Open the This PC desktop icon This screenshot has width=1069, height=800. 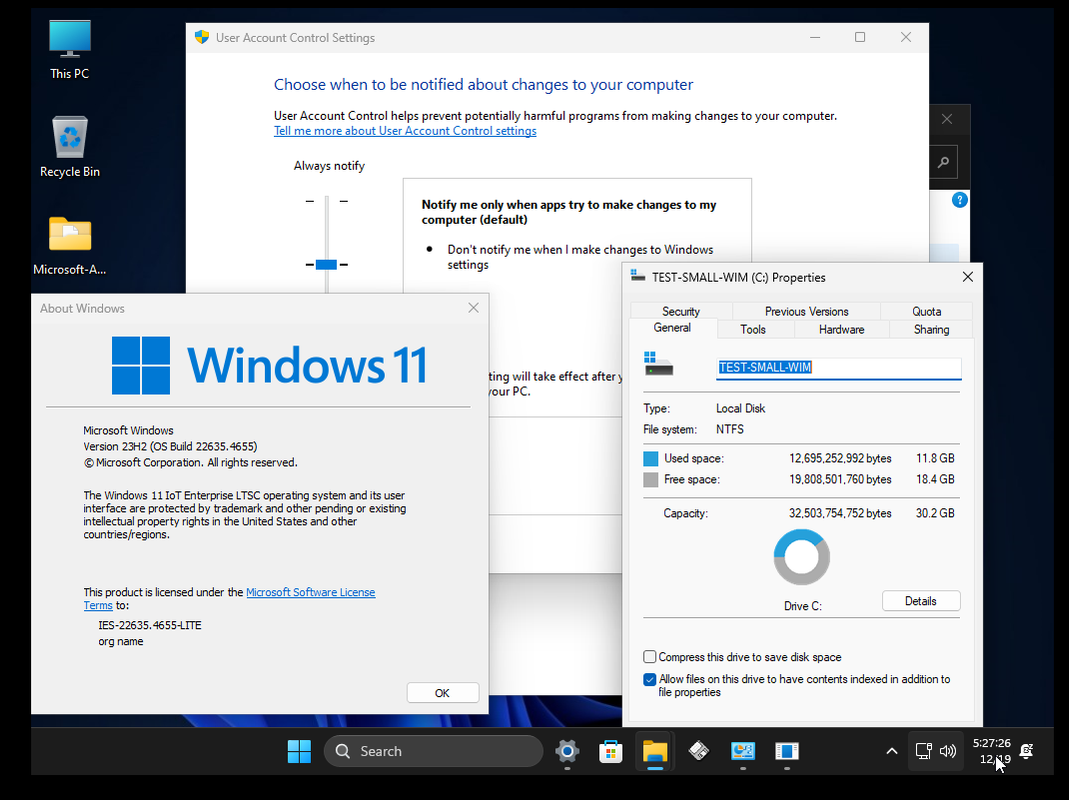(x=70, y=50)
